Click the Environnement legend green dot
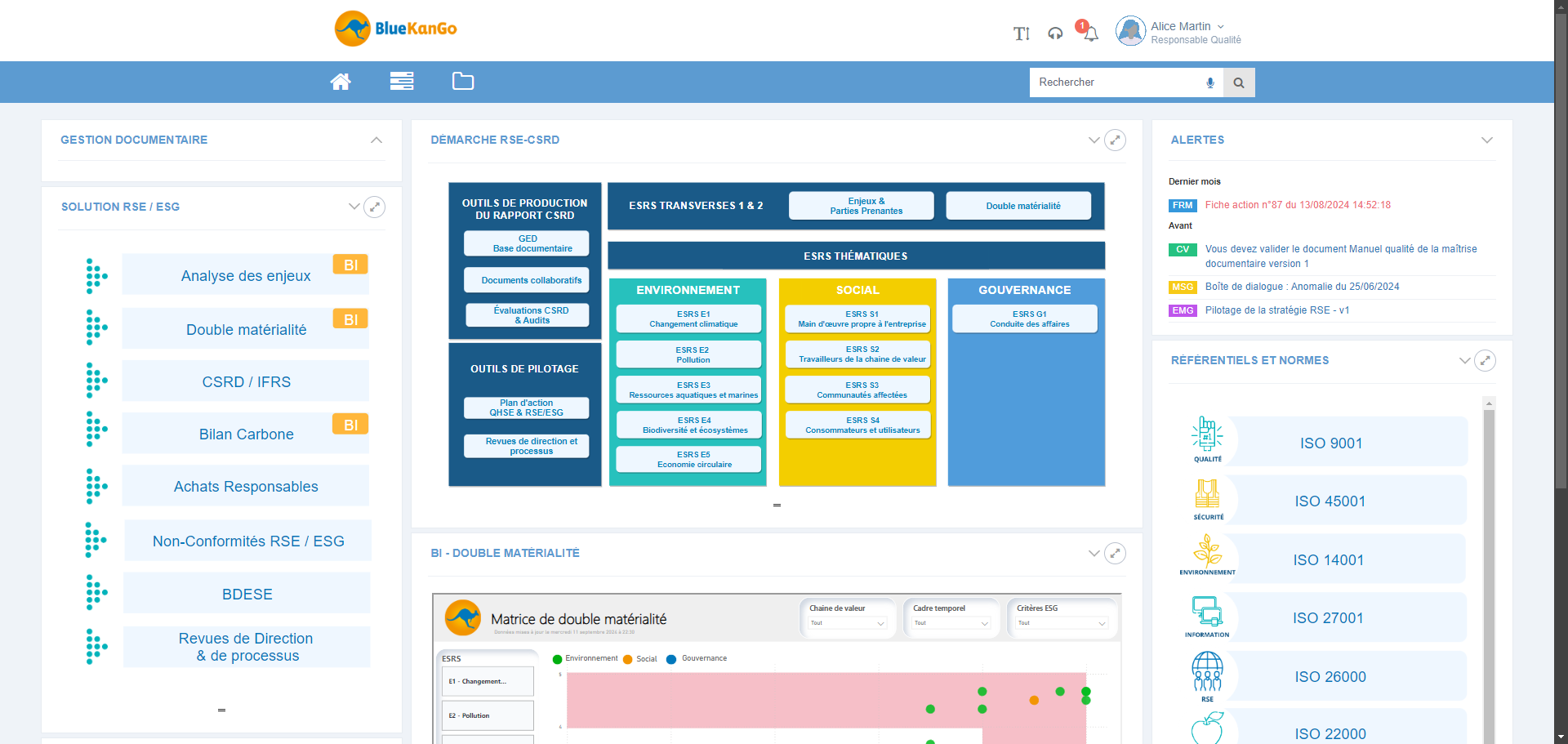 click(558, 659)
